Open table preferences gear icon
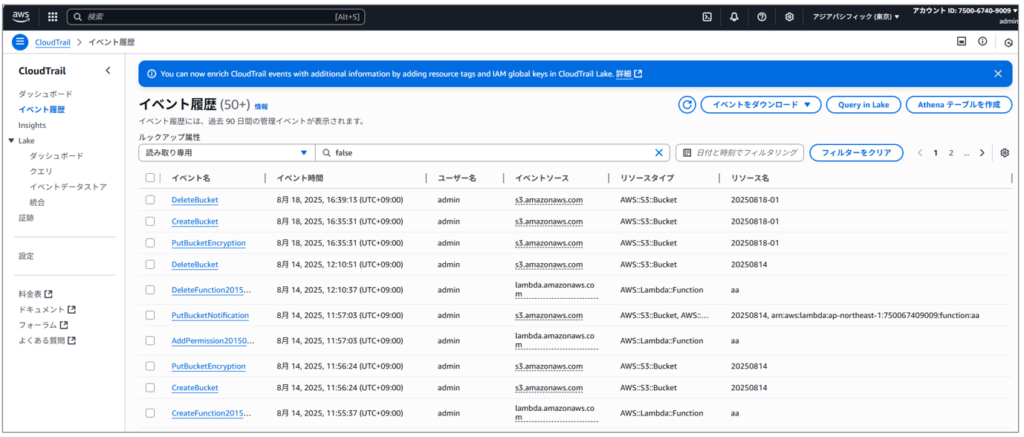This screenshot has width=1024, height=437. point(1005,153)
